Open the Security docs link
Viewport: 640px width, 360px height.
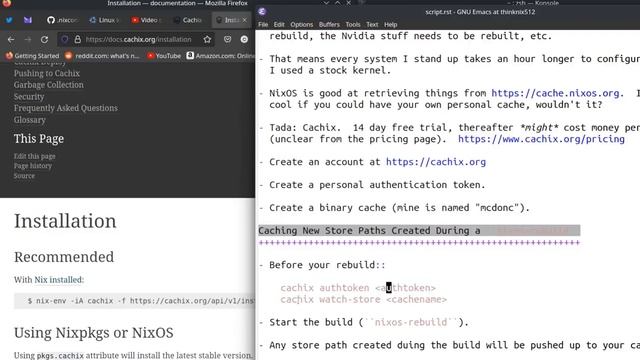tap(29, 97)
